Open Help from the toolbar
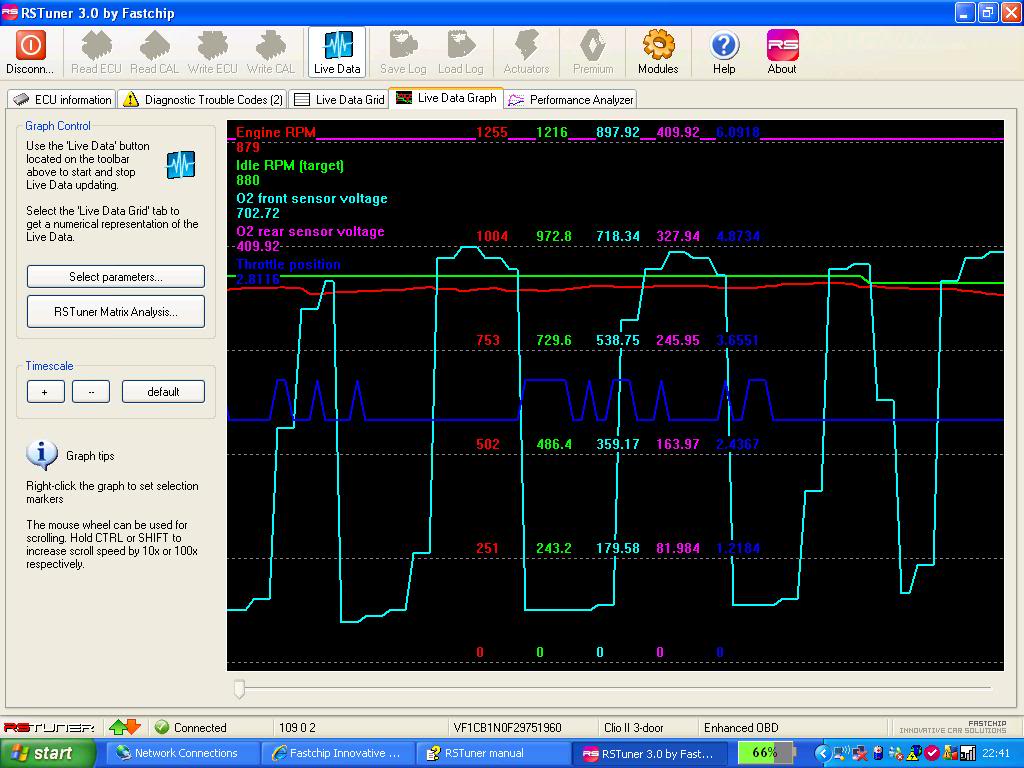The width and height of the screenshot is (1024, 768). (x=724, y=46)
